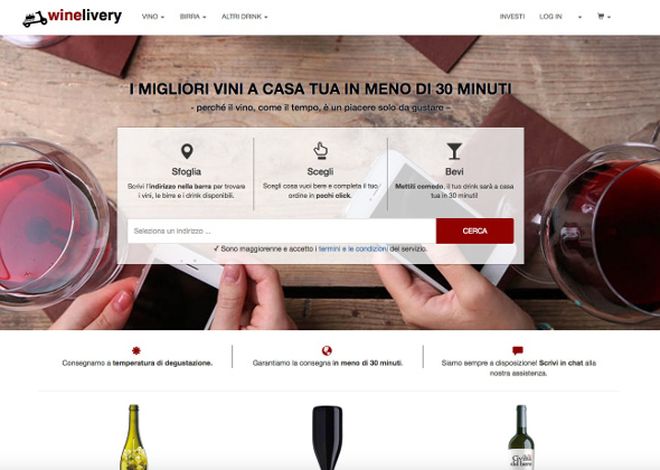Expand the BIRRA dropdown menu
This screenshot has height=470, width=660.
(x=193, y=16)
